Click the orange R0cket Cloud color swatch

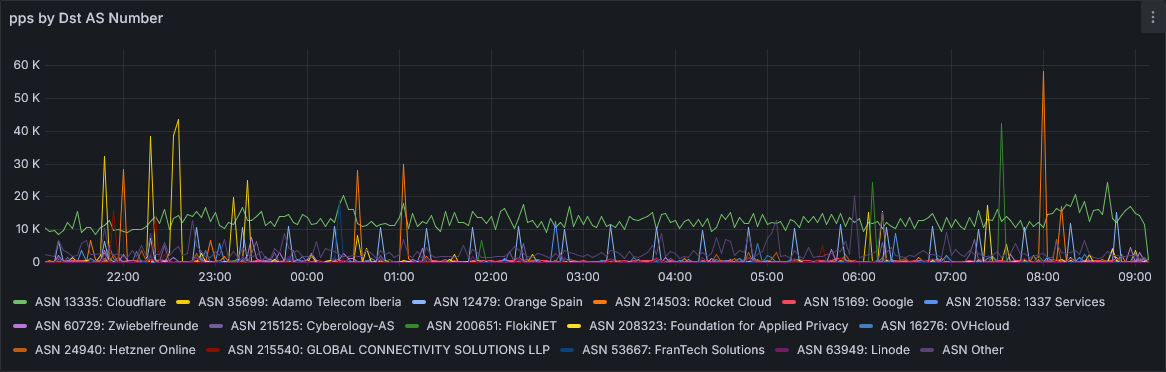pos(601,303)
